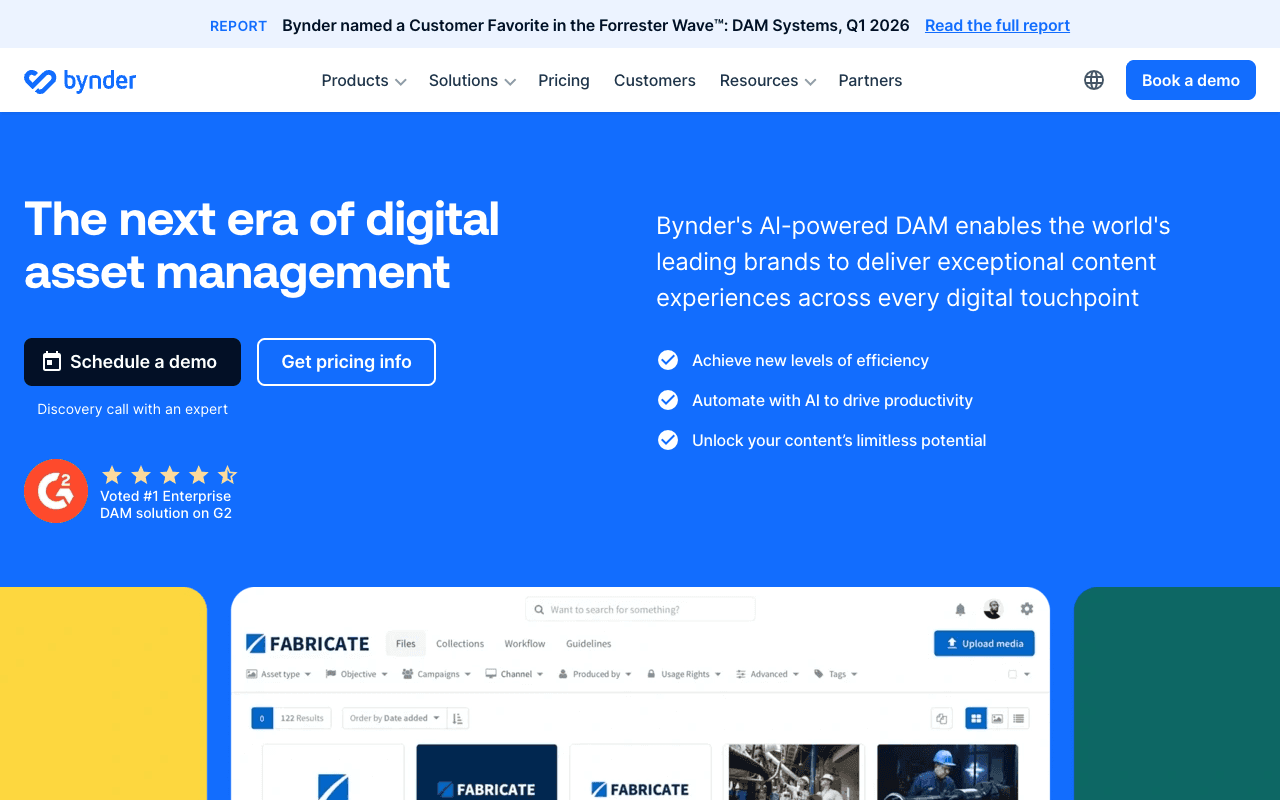Open the Advanced filter
The height and width of the screenshot is (800, 1280).
coord(767,674)
